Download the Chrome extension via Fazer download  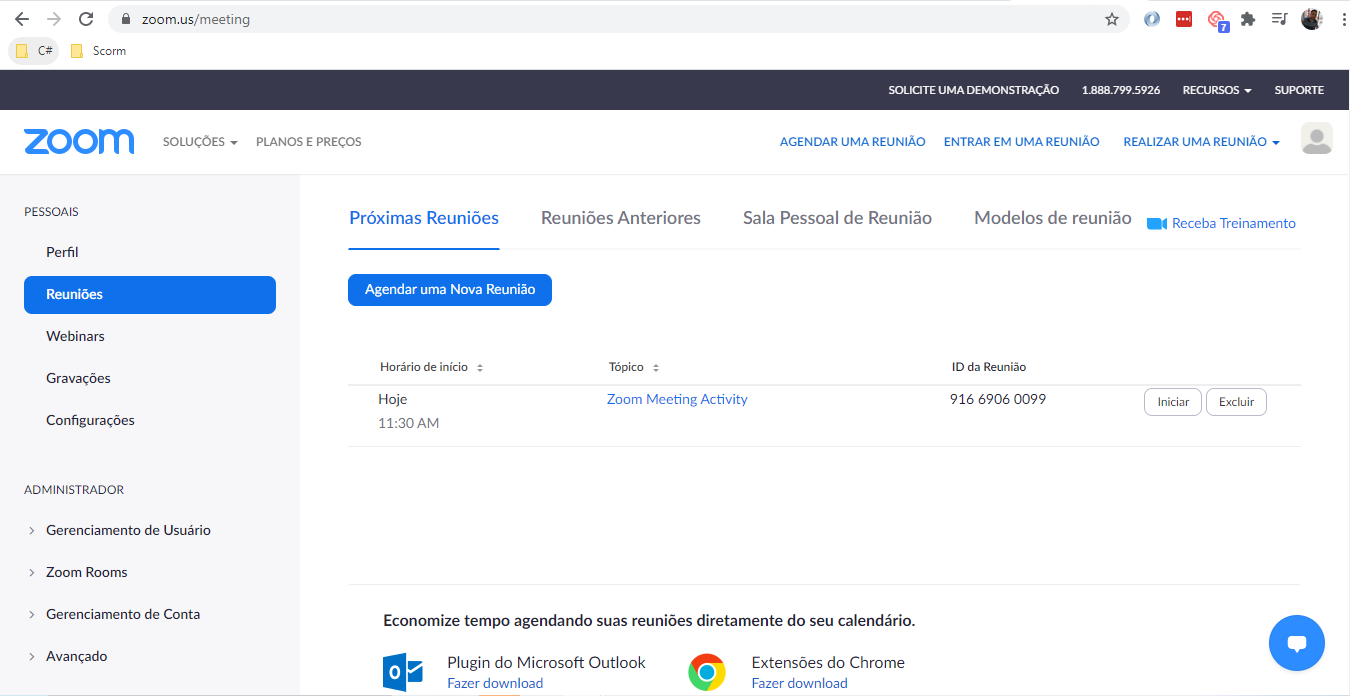pos(799,684)
